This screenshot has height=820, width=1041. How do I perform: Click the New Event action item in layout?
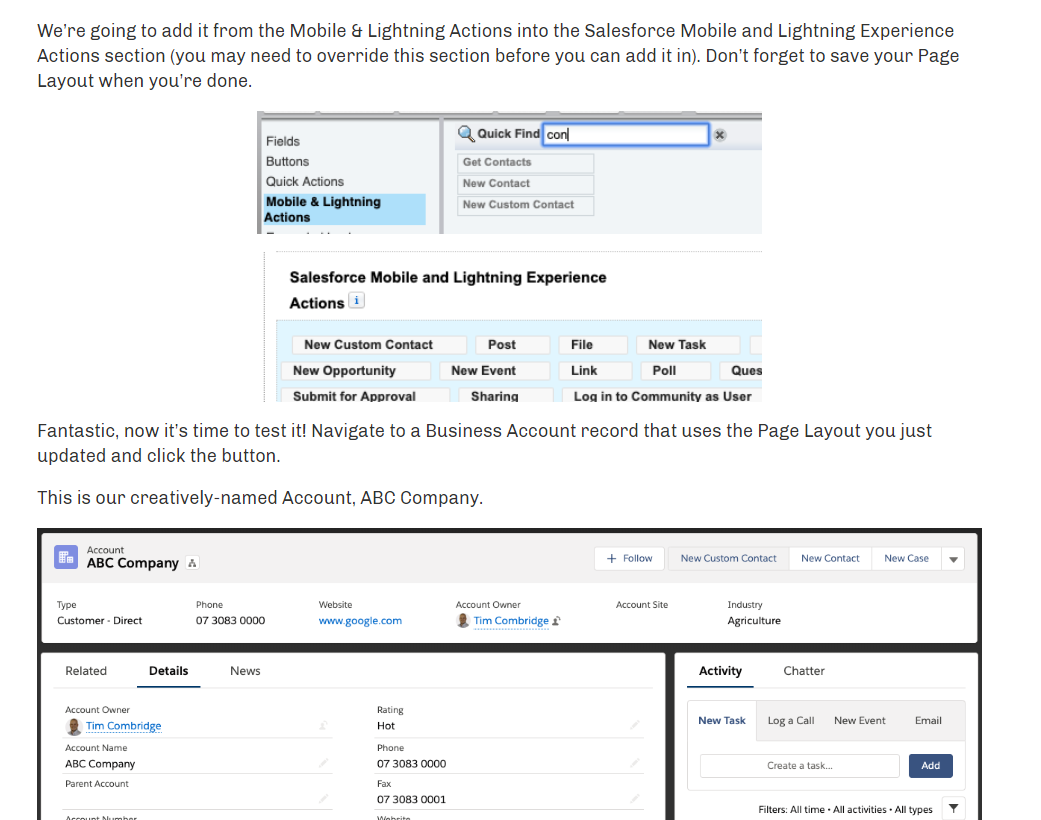coord(495,370)
